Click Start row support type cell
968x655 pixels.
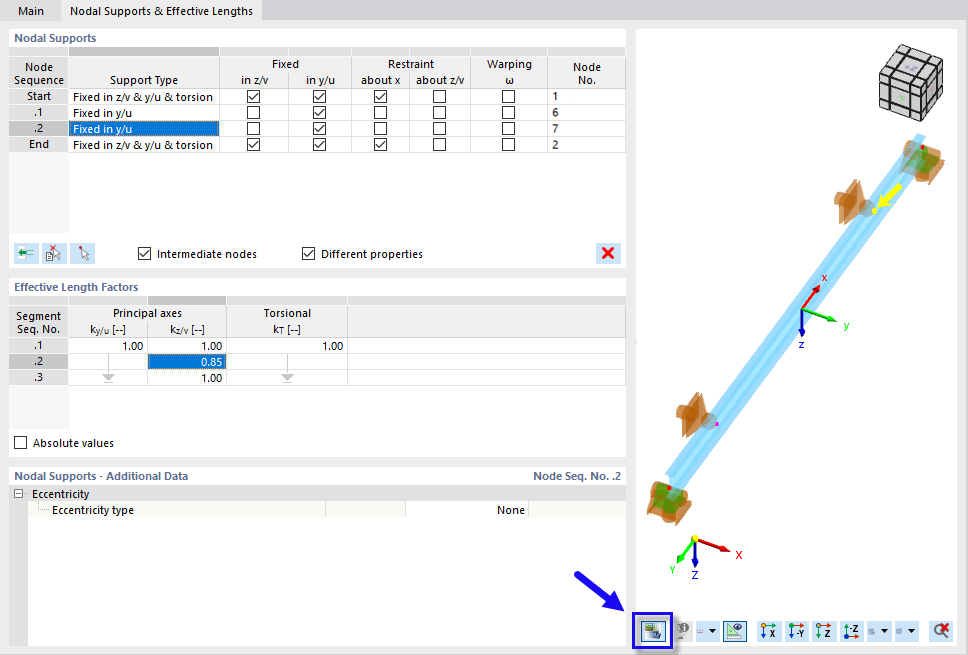144,96
